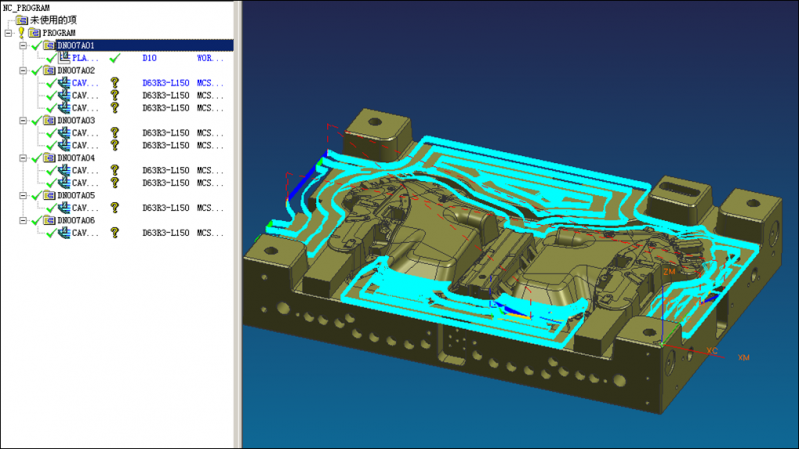
Task: Click the cavity mill icon under DN007A05
Action: coord(64,208)
